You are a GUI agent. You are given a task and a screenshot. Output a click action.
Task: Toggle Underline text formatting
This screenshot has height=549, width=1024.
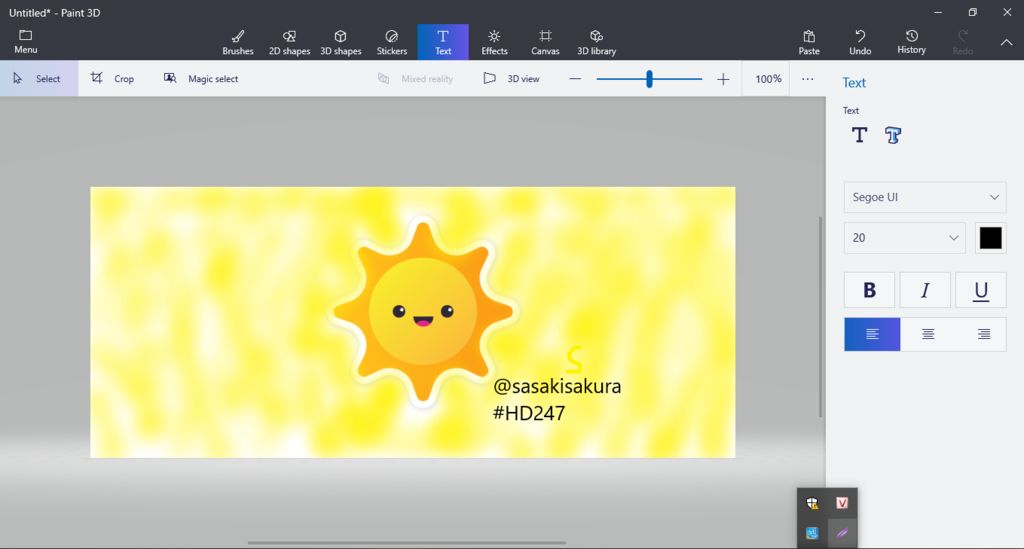(x=981, y=290)
